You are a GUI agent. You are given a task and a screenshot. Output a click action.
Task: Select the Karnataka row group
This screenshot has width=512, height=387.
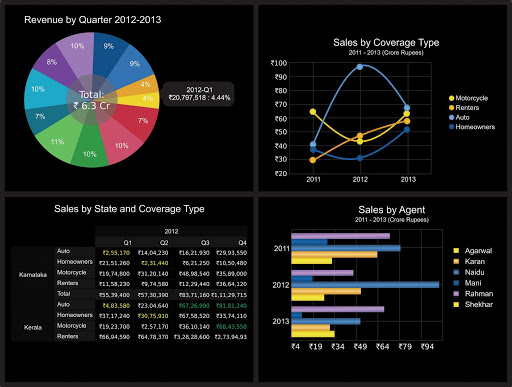point(33,275)
